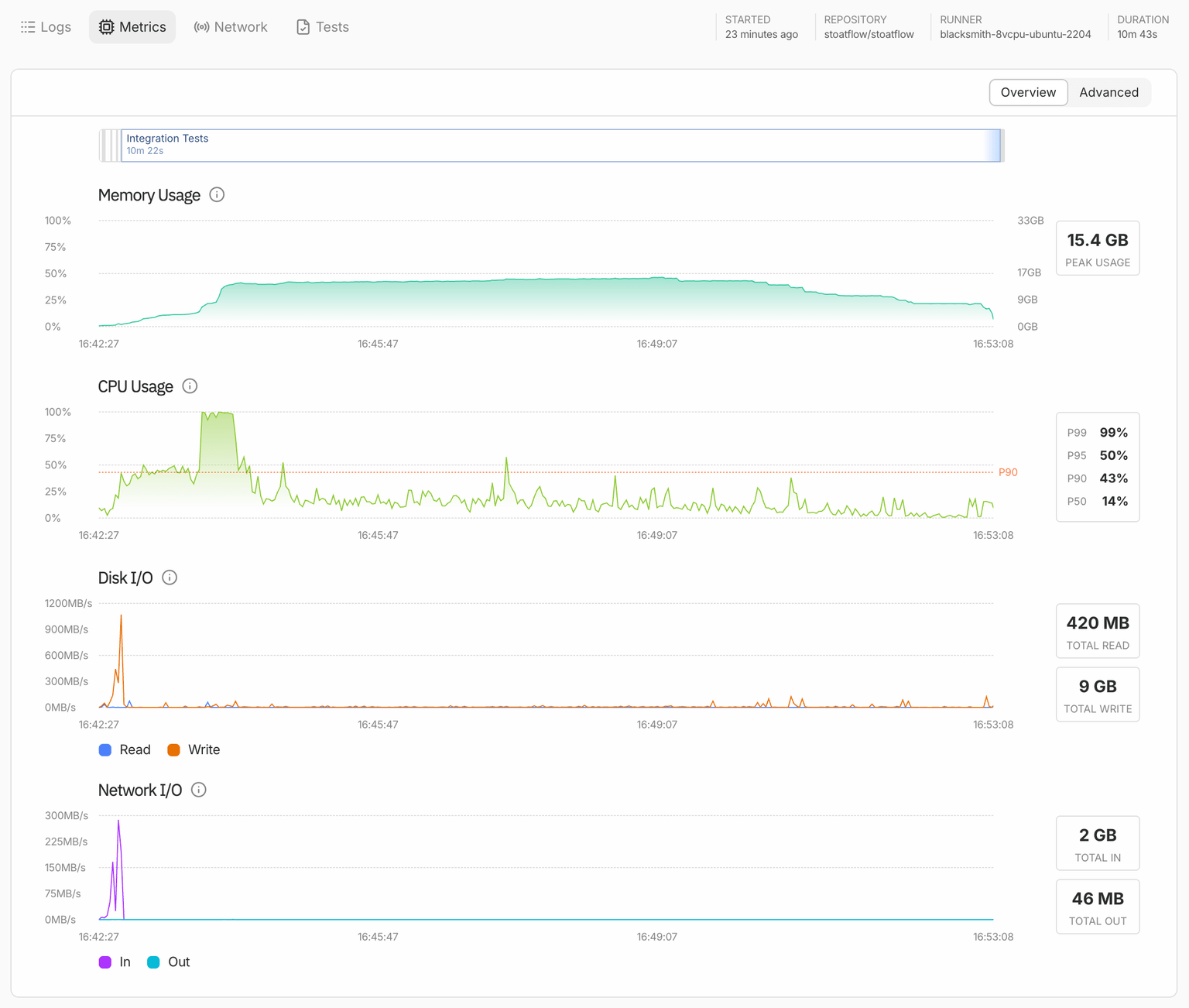Click the Tests file icon
Screen dimensions: 1189x1008
click(303, 27)
